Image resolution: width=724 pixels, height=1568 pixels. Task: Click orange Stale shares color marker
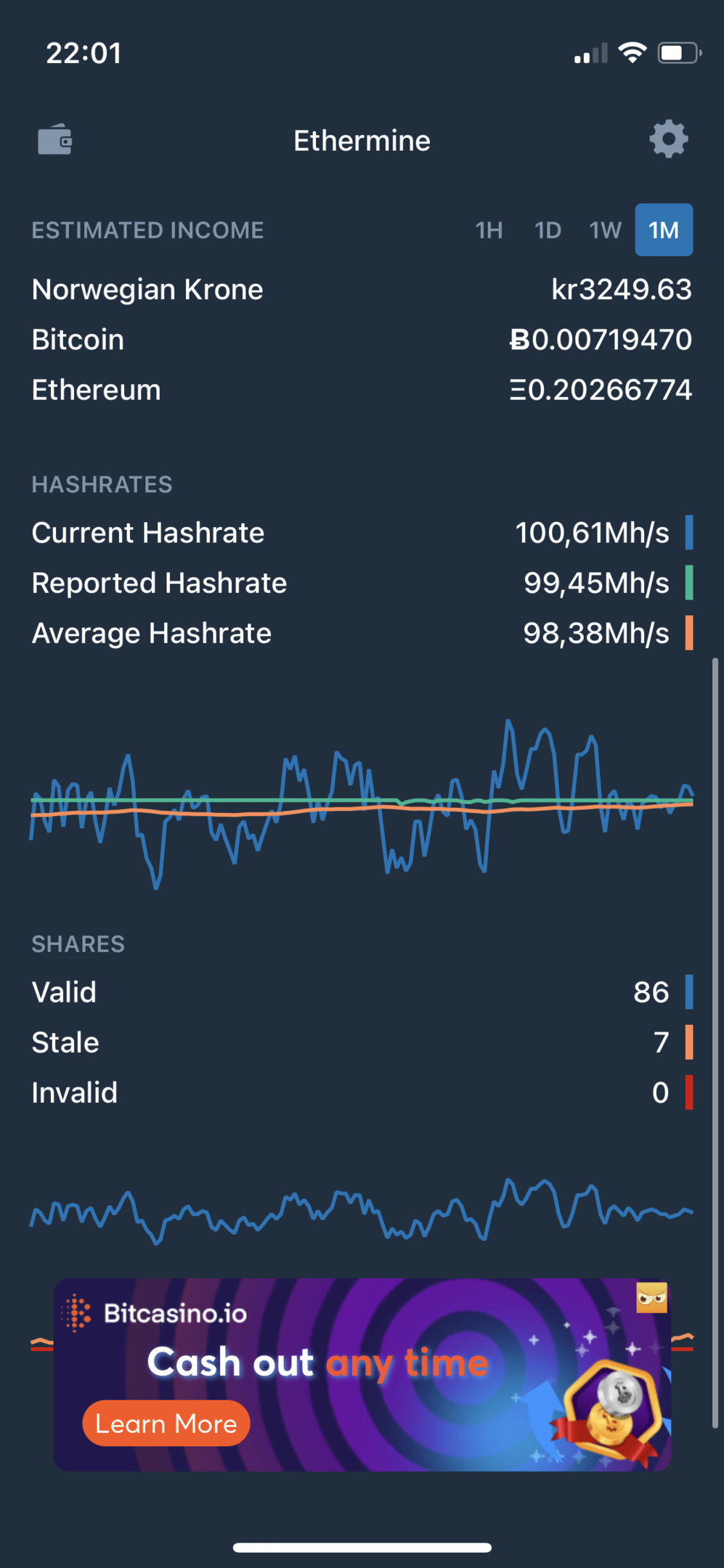click(x=689, y=1042)
